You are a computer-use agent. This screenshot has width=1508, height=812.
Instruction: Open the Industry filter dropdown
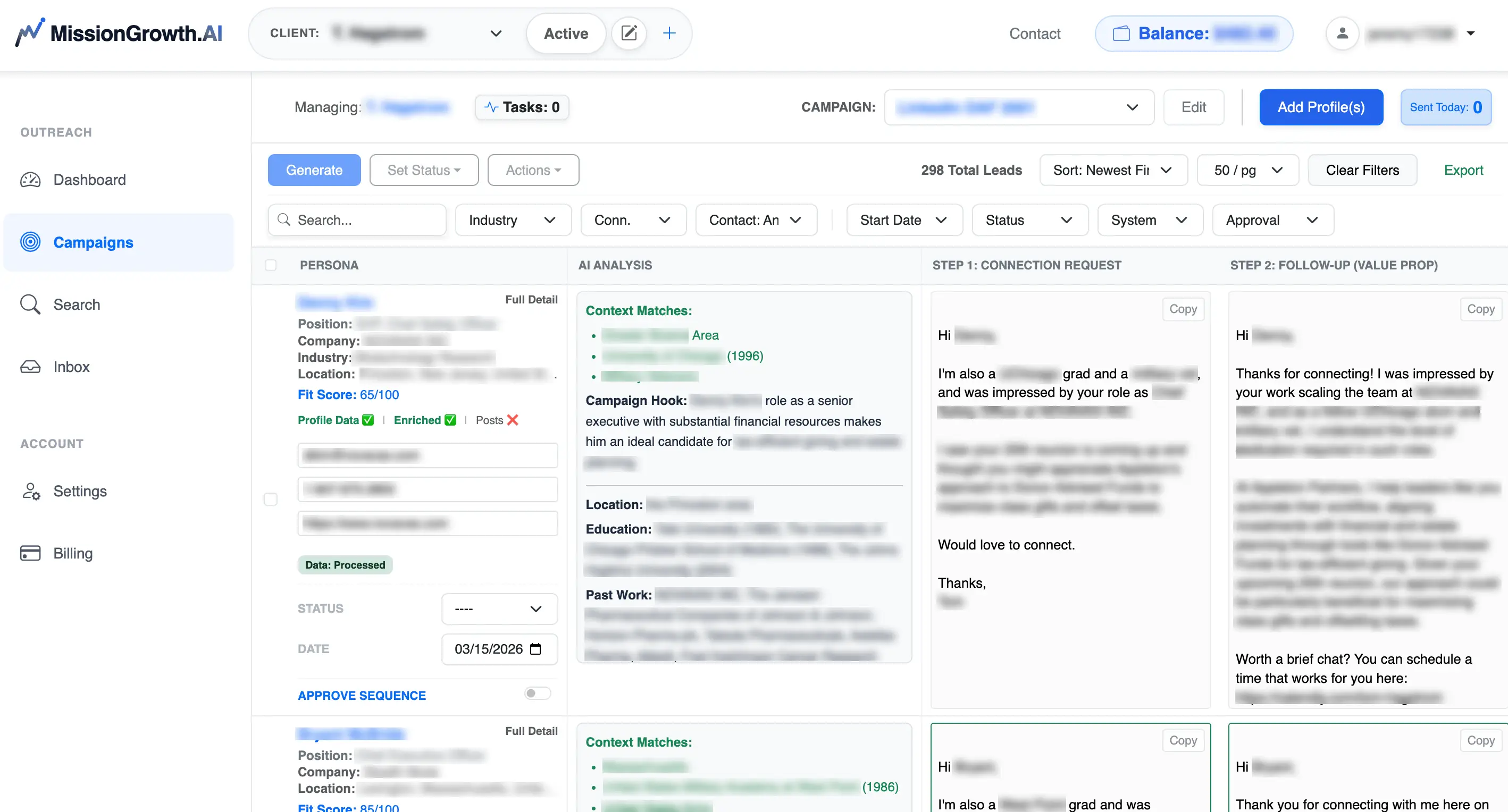point(513,220)
